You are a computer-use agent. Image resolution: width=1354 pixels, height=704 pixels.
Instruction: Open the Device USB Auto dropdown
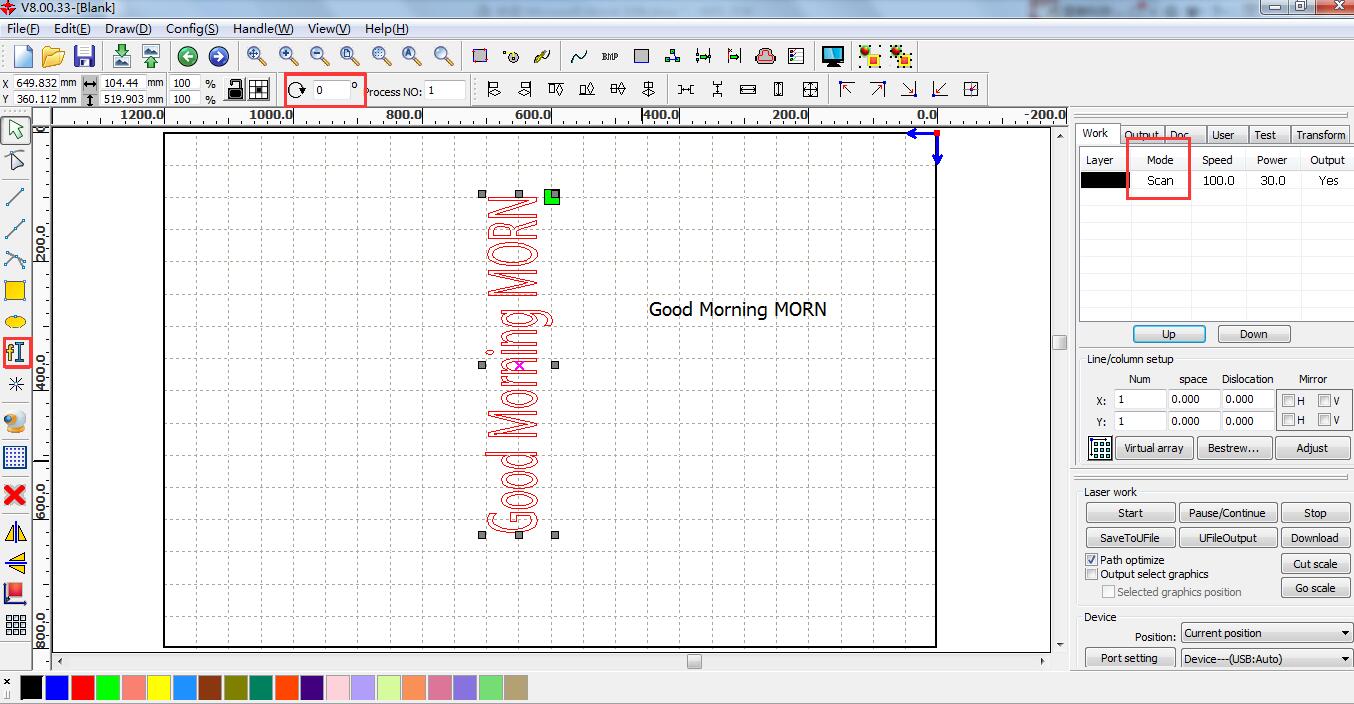click(1266, 659)
